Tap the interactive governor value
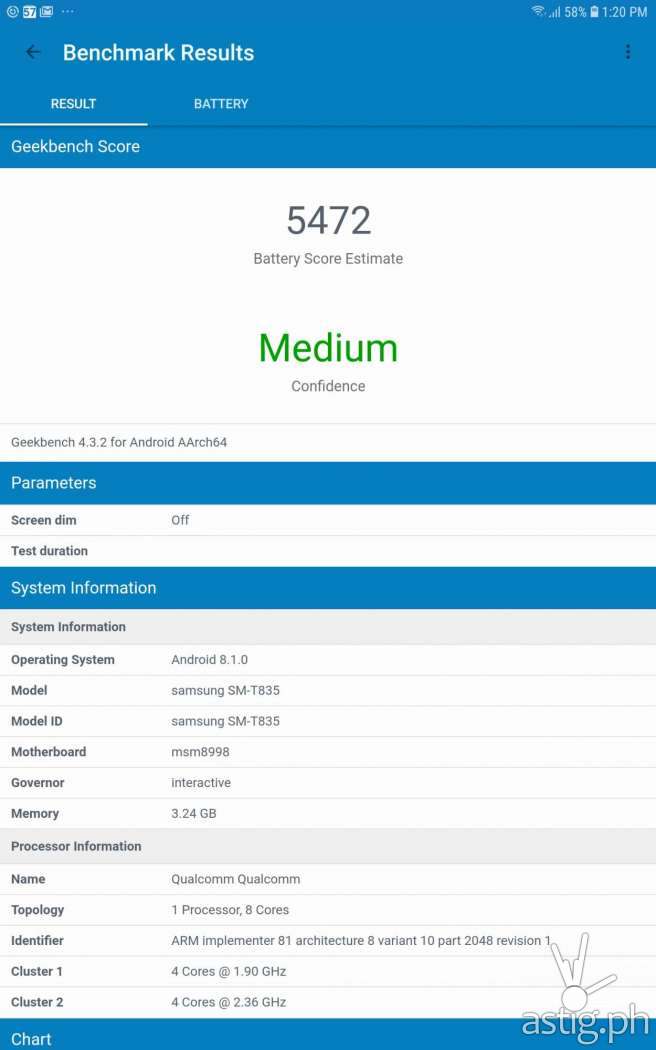Screen dimensions: 656x1050 (201, 783)
